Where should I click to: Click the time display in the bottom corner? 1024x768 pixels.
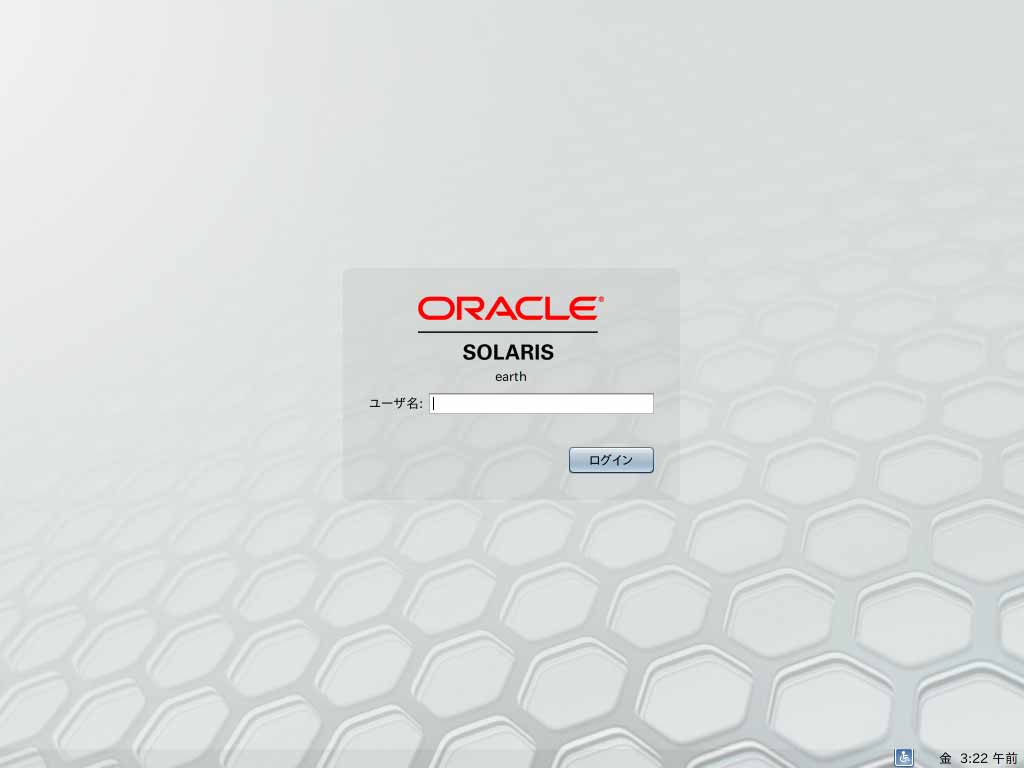pos(975,757)
